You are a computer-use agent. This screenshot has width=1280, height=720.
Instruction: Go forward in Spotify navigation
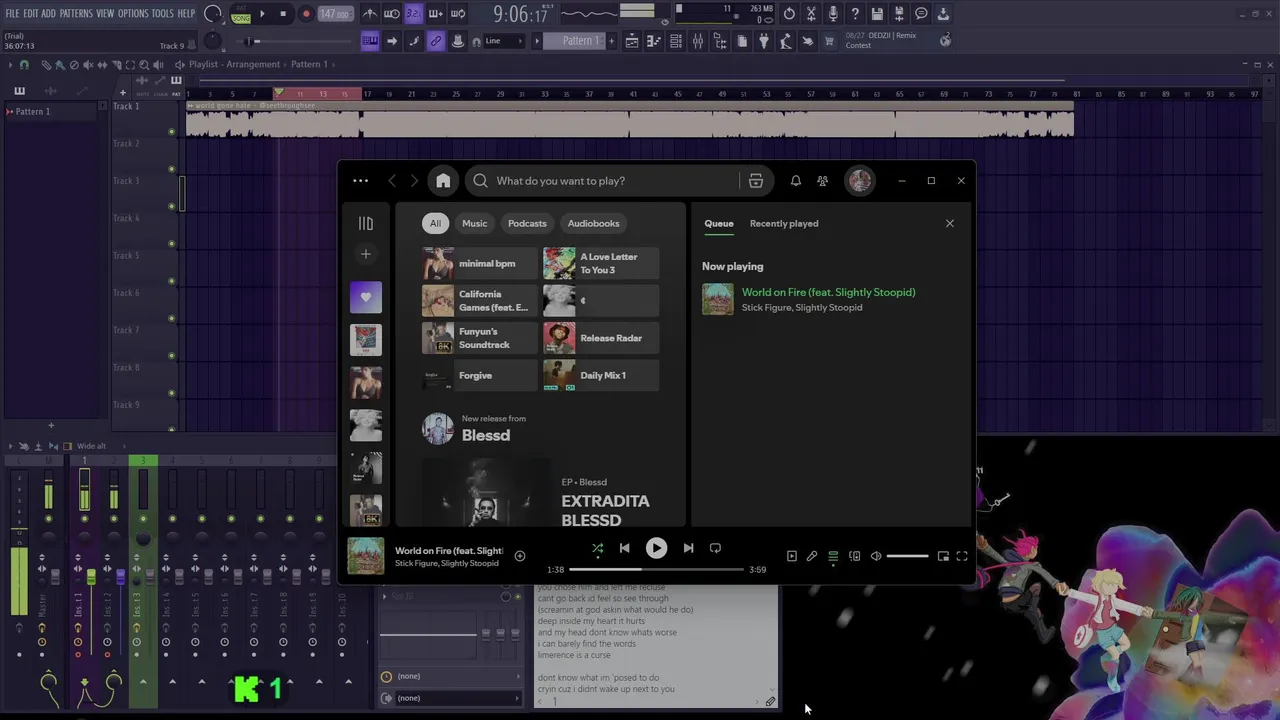click(x=414, y=181)
